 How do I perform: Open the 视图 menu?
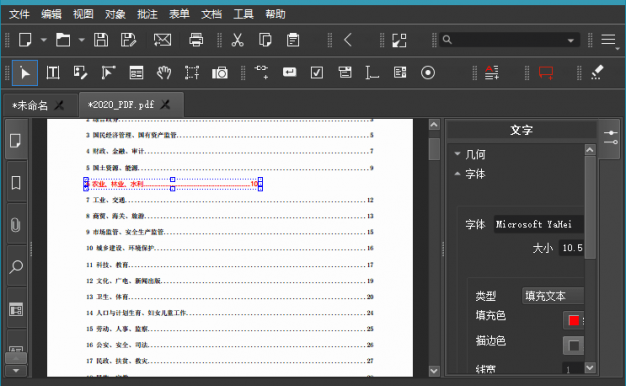(83, 14)
